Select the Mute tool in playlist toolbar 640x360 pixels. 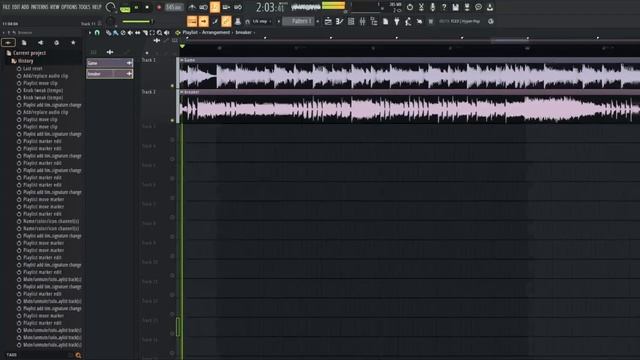coord(131,33)
